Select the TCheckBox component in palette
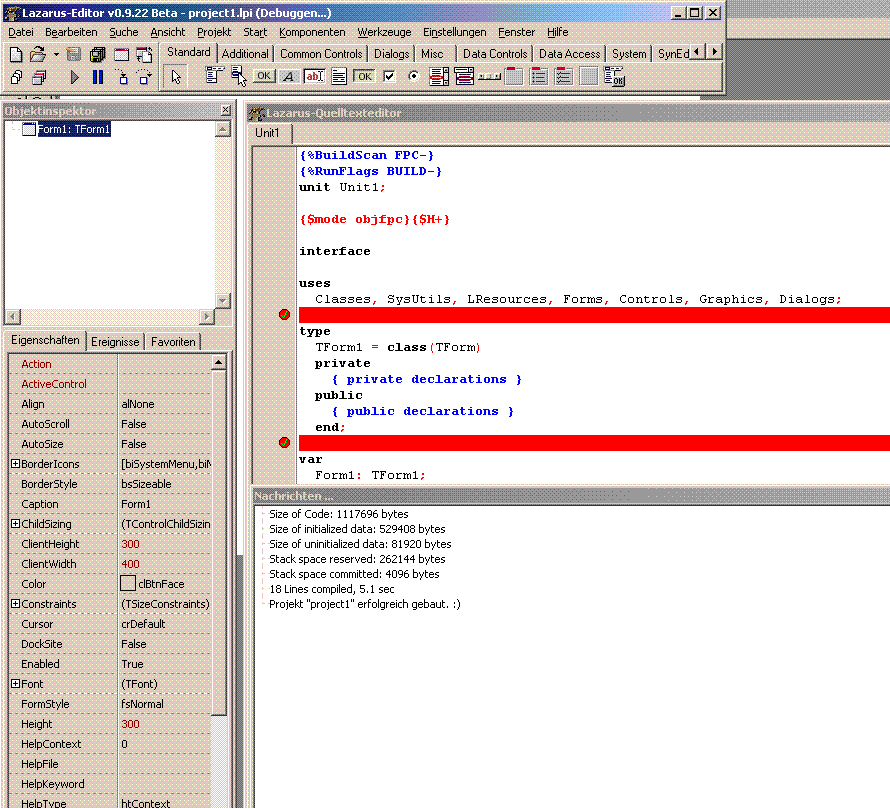This screenshot has width=890, height=808. tap(389, 76)
